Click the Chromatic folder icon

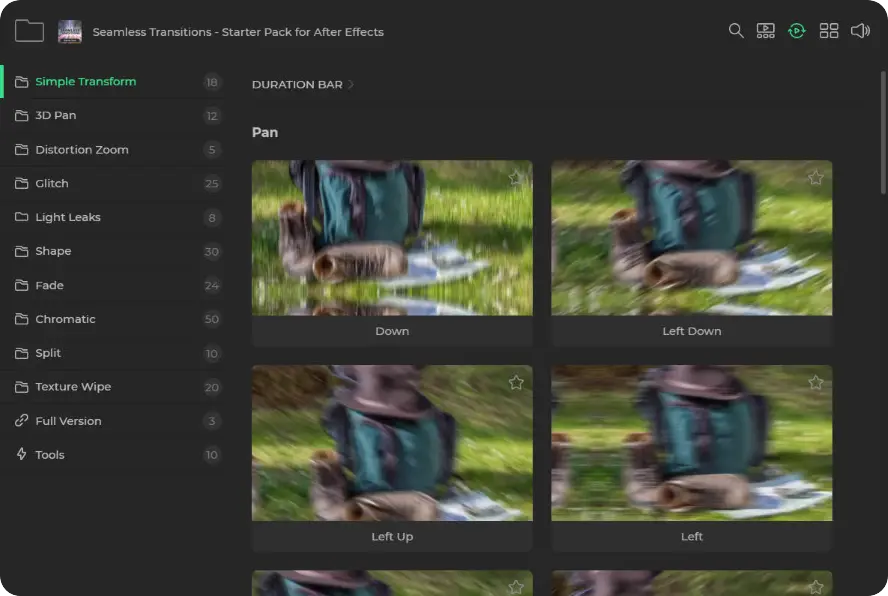(22, 319)
